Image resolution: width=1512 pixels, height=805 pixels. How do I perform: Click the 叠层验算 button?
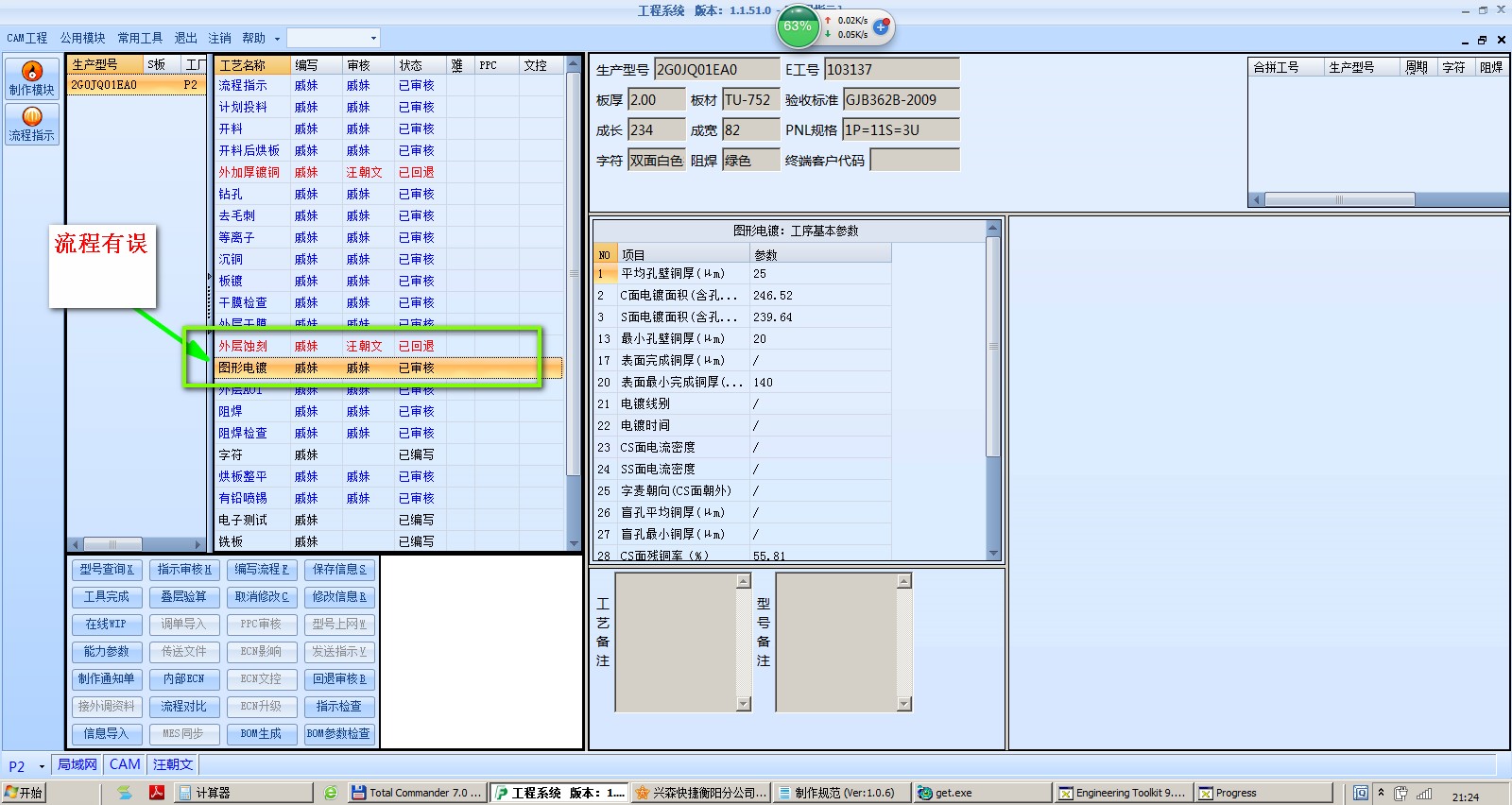tap(184, 597)
